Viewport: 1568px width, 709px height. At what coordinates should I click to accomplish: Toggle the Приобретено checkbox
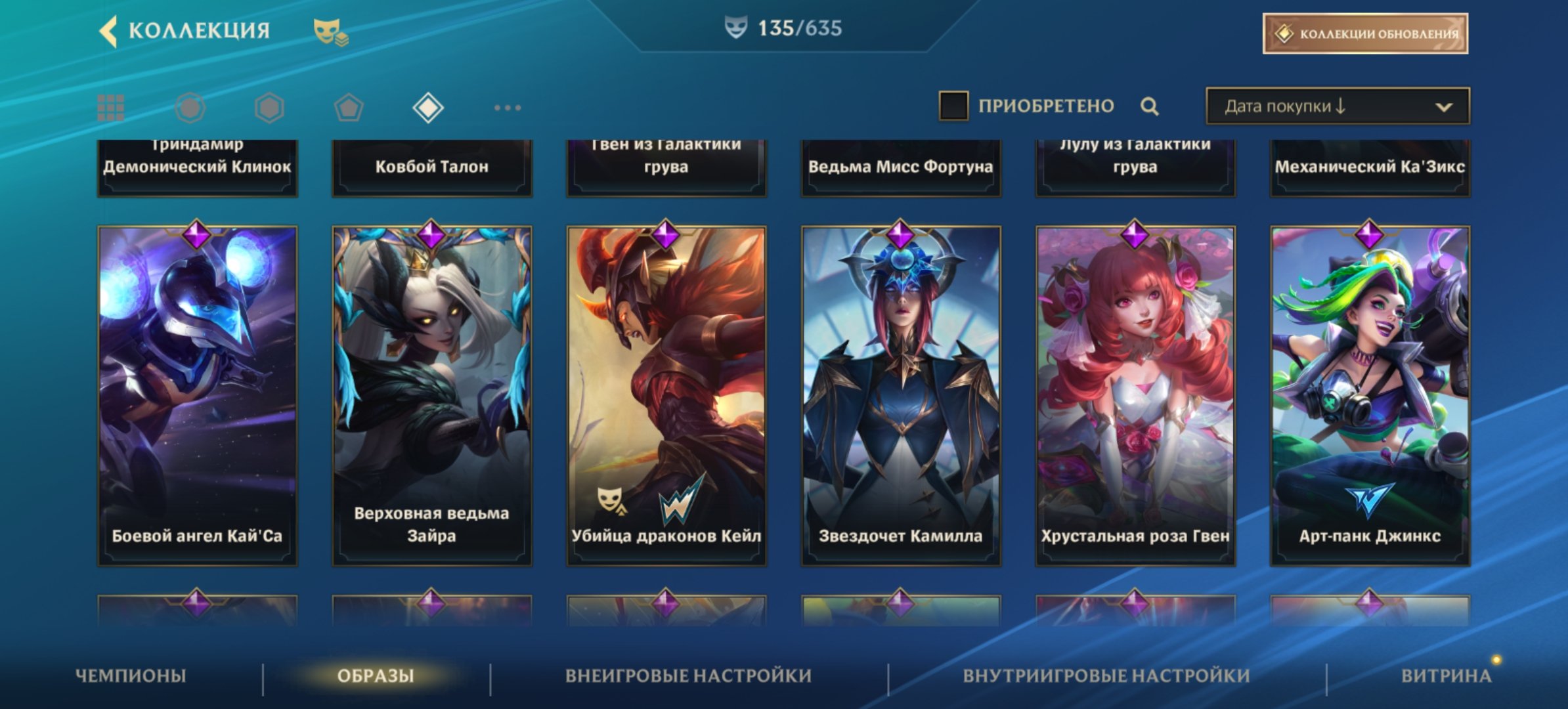point(953,106)
